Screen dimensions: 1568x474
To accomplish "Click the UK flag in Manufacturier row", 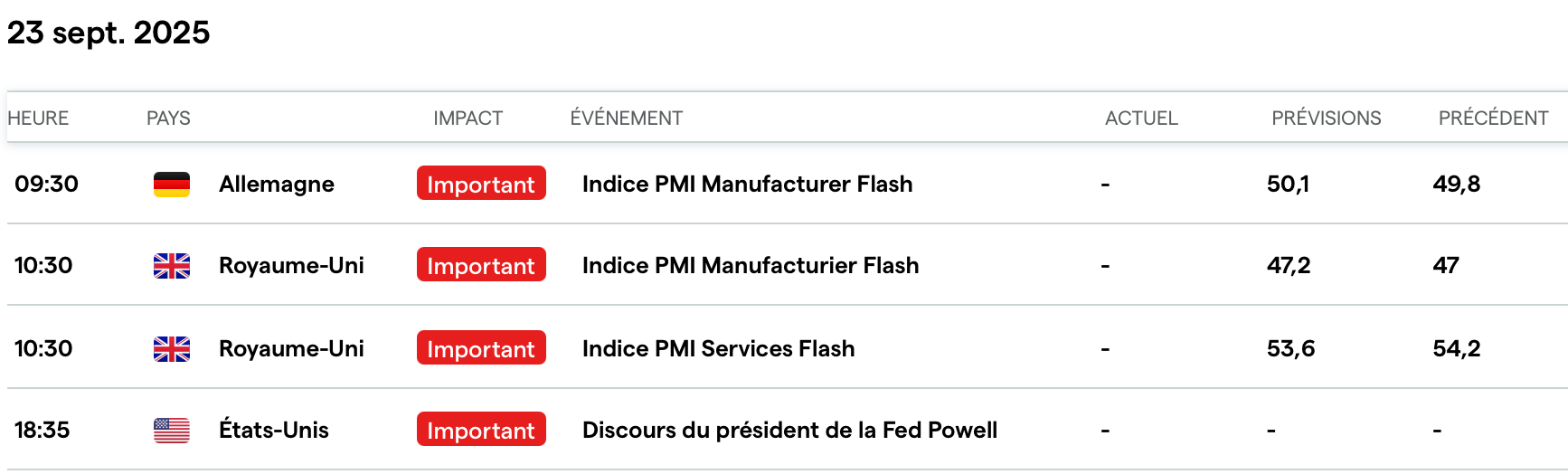I will (x=171, y=266).
